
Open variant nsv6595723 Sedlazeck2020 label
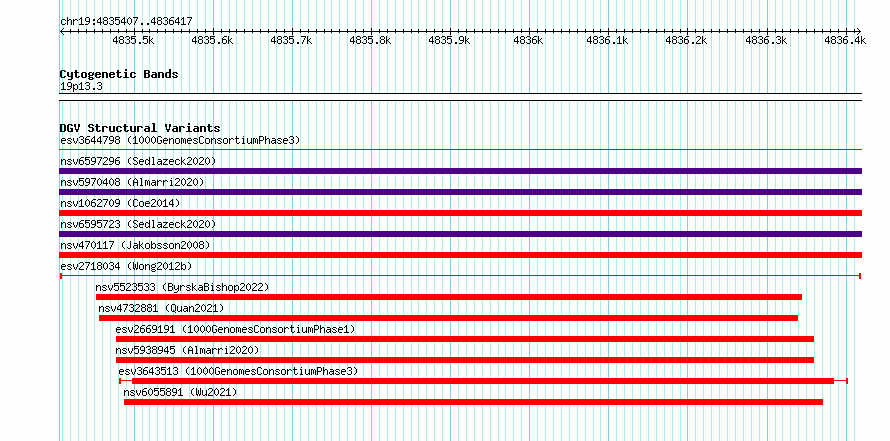pos(138,224)
